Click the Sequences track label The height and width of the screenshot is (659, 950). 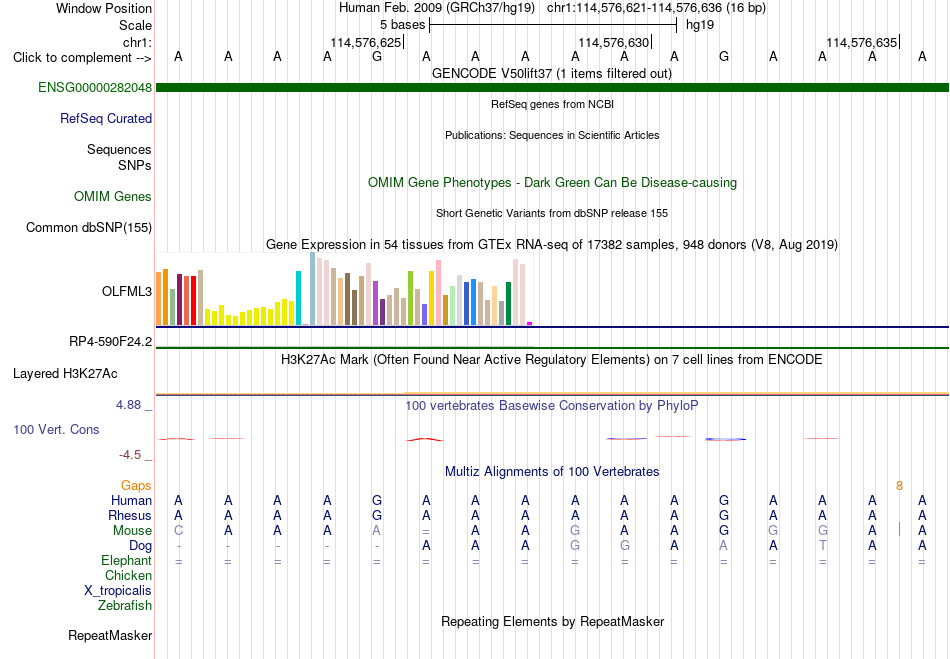click(119, 150)
